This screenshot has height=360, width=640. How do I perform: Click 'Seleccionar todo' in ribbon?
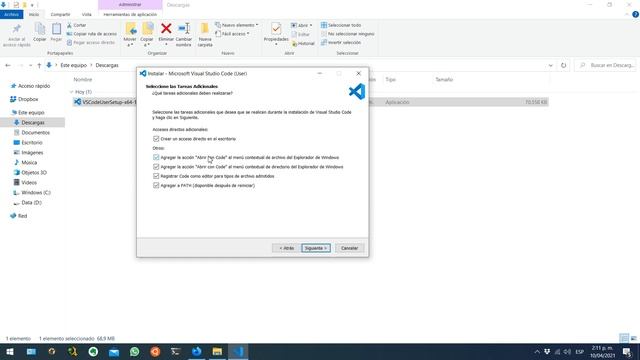point(341,25)
